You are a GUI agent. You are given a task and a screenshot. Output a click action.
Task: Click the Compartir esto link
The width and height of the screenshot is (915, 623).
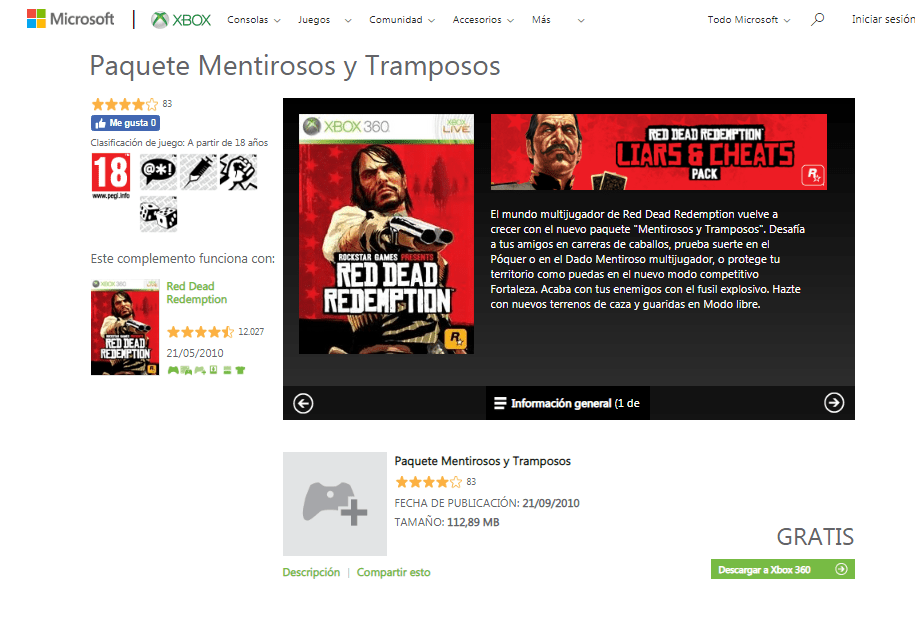coord(393,572)
